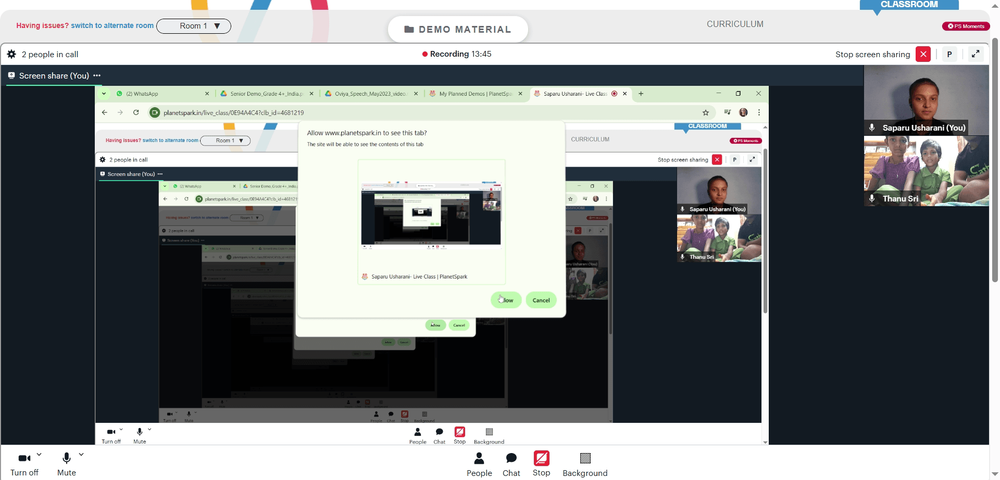This screenshot has width=1000, height=480.
Task: Open media control icon in shared browser toolbar
Action: tap(728, 112)
